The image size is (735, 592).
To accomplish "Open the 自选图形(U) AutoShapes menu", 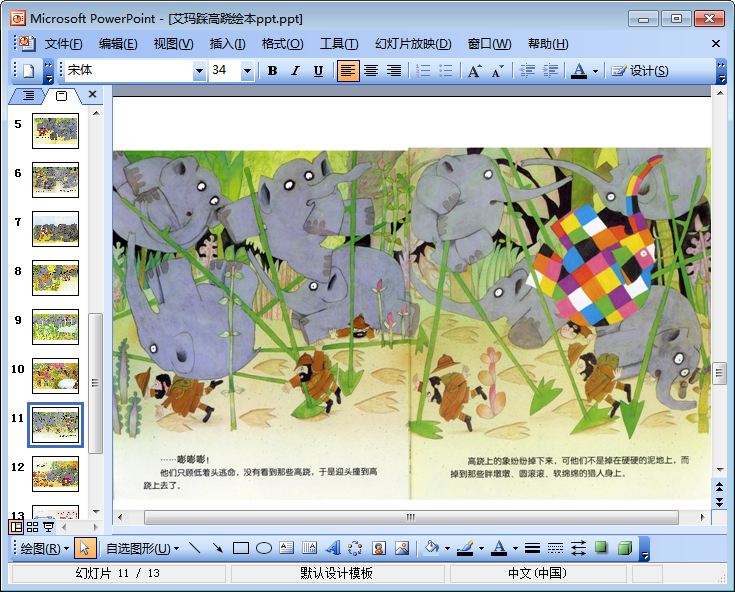I will click(142, 548).
